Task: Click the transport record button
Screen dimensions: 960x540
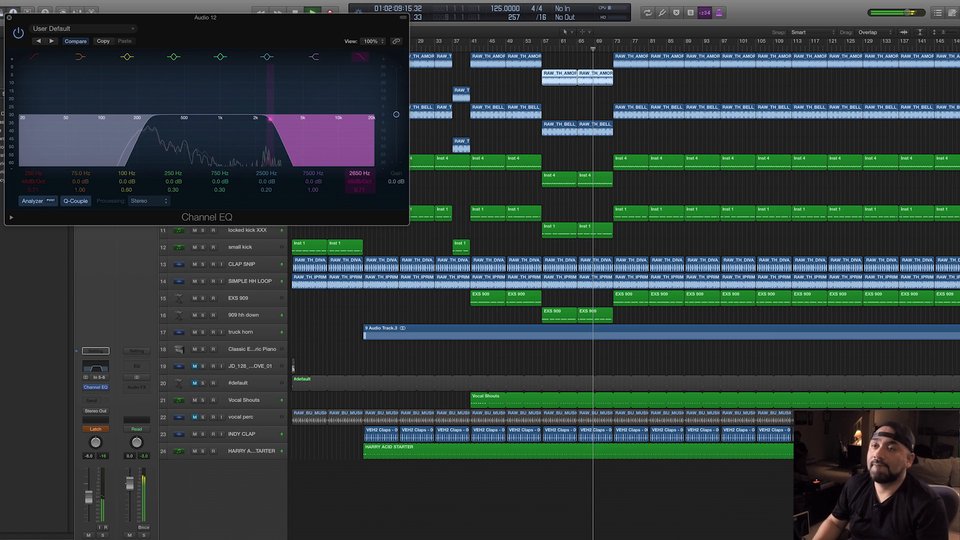Action: [x=330, y=12]
